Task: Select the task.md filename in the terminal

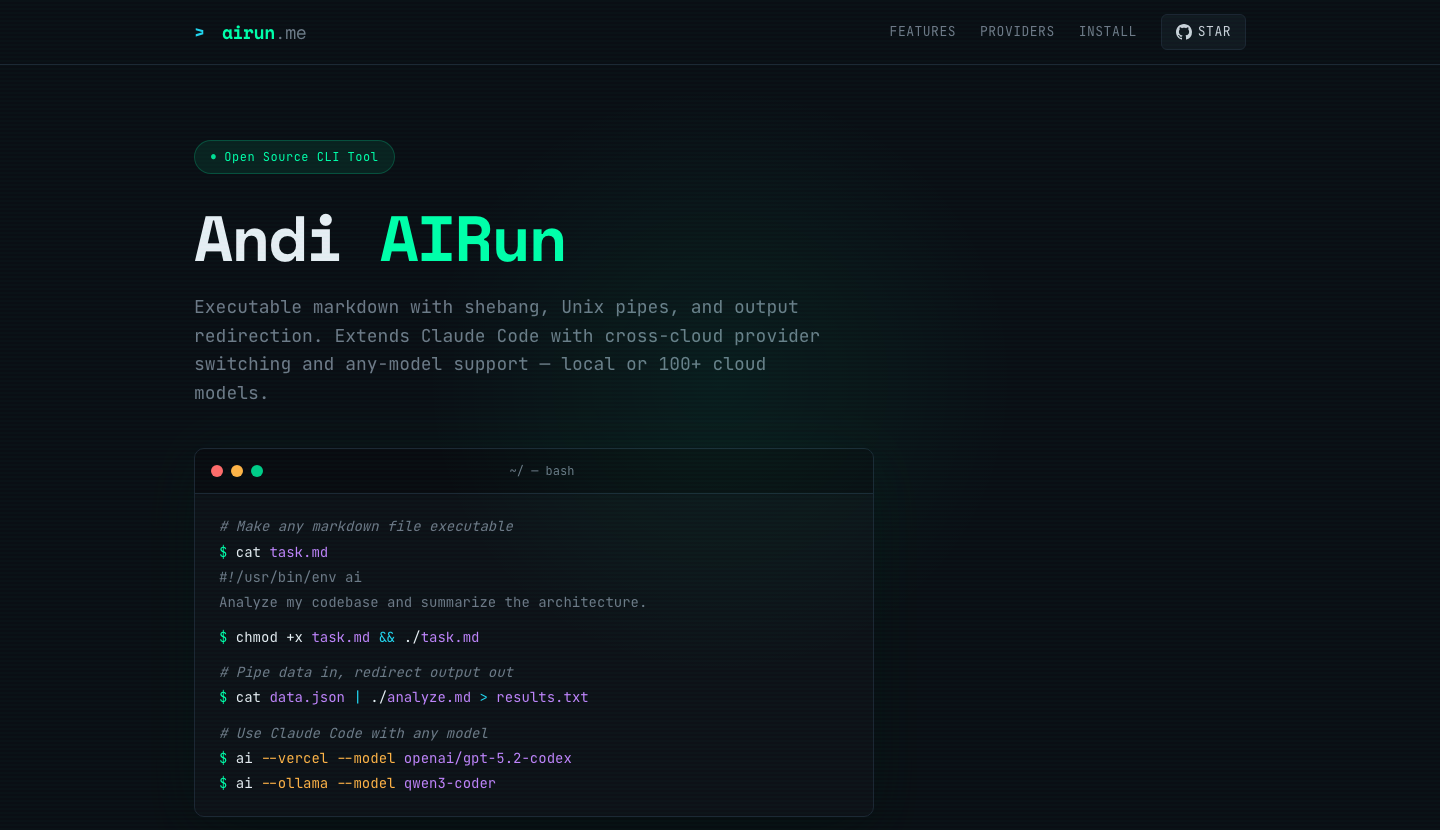Action: pos(298,552)
